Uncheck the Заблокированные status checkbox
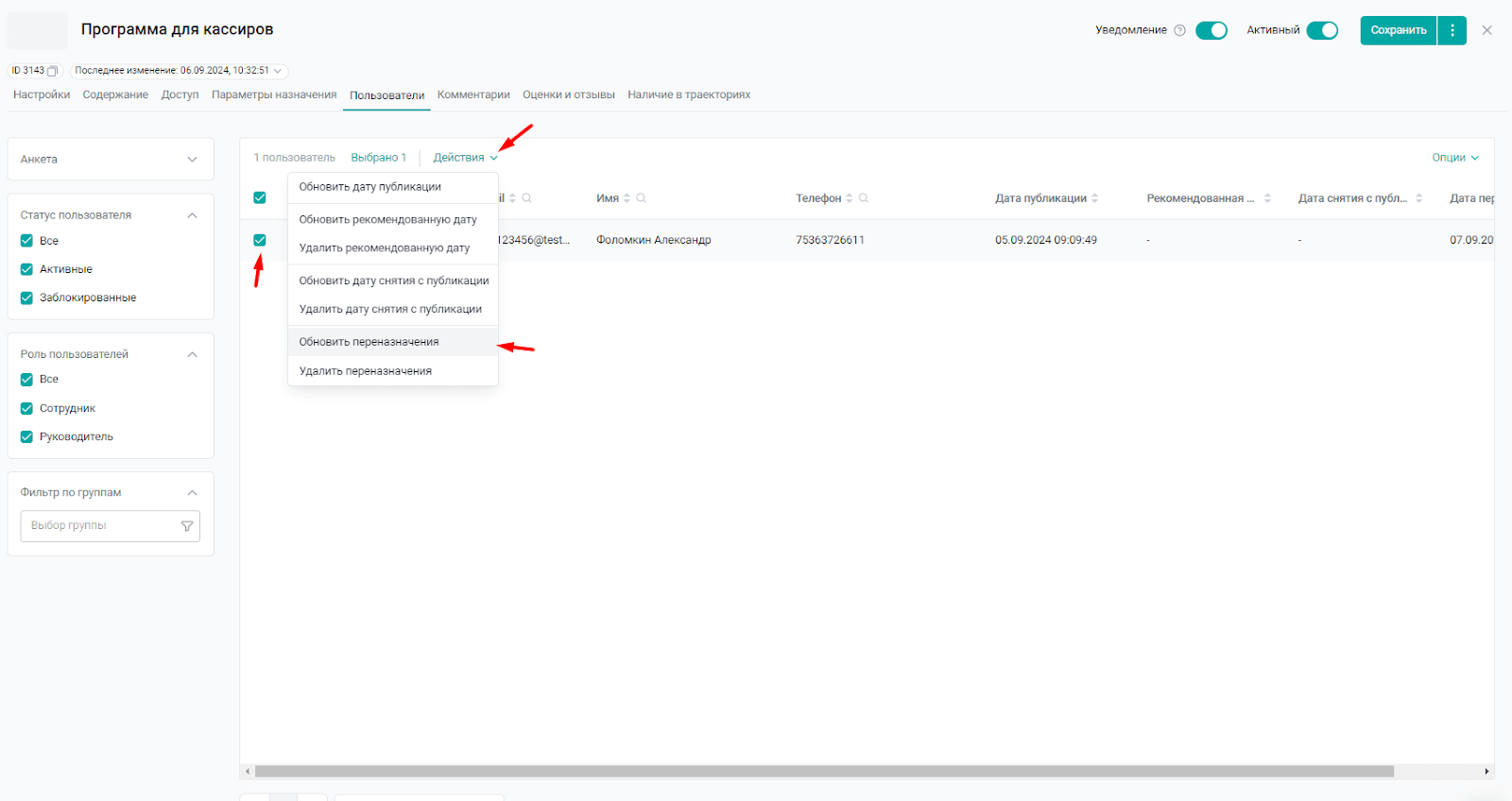This screenshot has width=1512, height=801. tap(26, 298)
